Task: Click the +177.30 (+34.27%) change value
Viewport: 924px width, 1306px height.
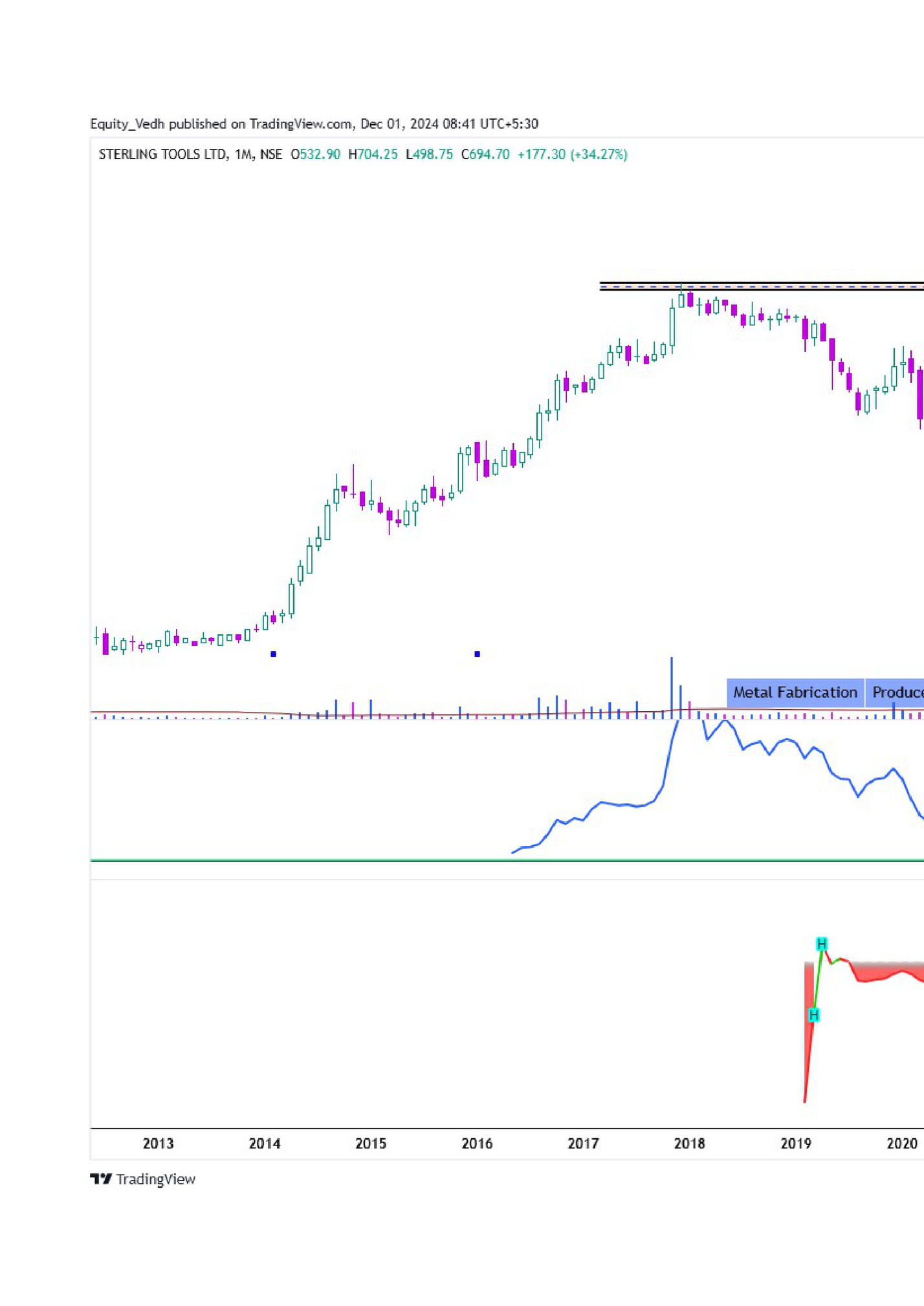Action: [572, 154]
